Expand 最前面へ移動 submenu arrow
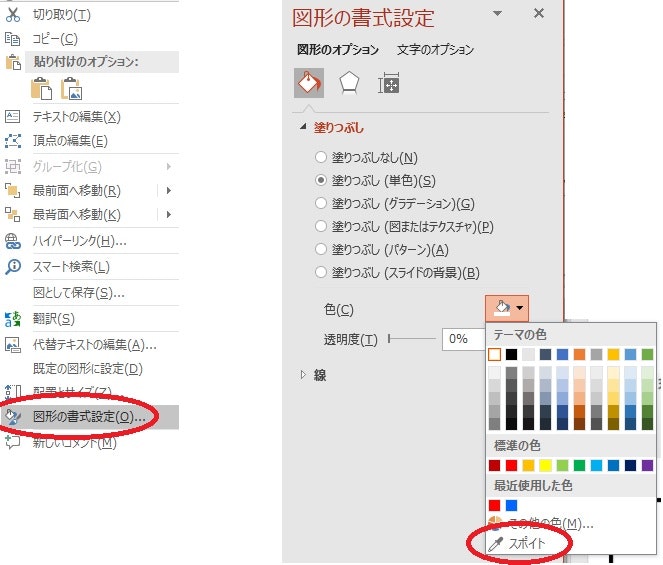 click(x=169, y=191)
